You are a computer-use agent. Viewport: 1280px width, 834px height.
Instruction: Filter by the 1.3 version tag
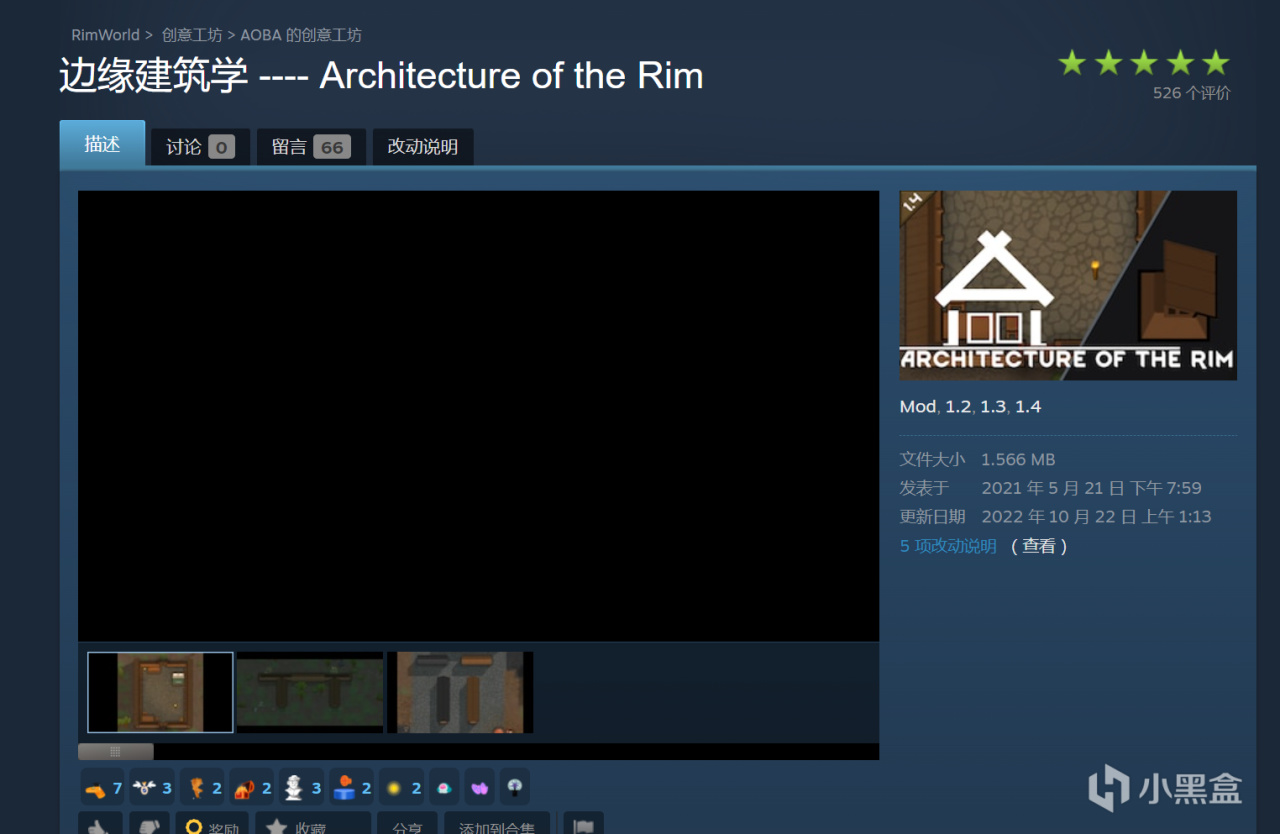[x=993, y=407]
